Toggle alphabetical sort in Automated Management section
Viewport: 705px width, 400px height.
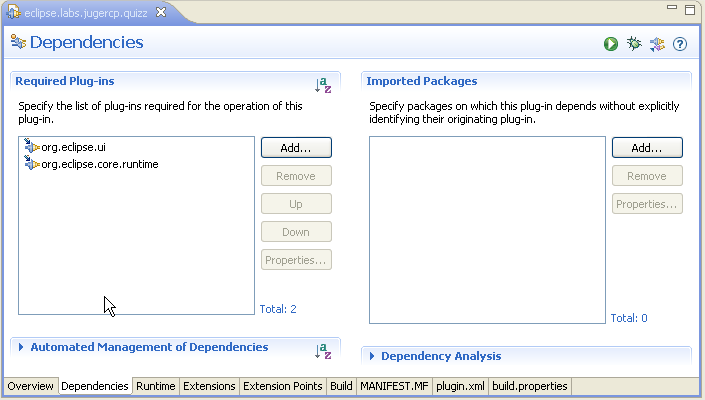coord(322,351)
